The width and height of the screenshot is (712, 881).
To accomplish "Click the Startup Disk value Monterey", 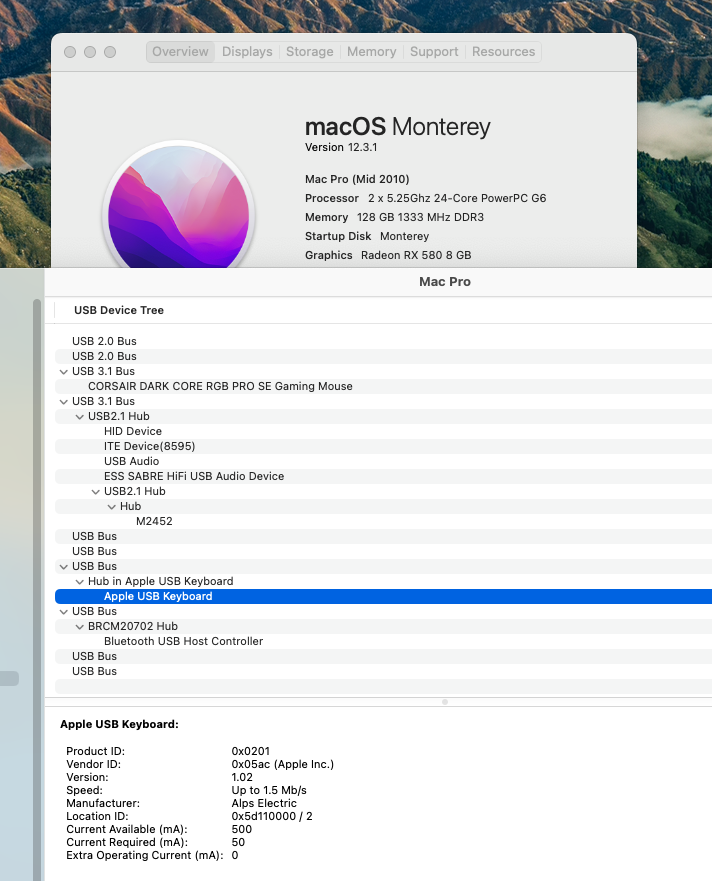I will (x=405, y=237).
